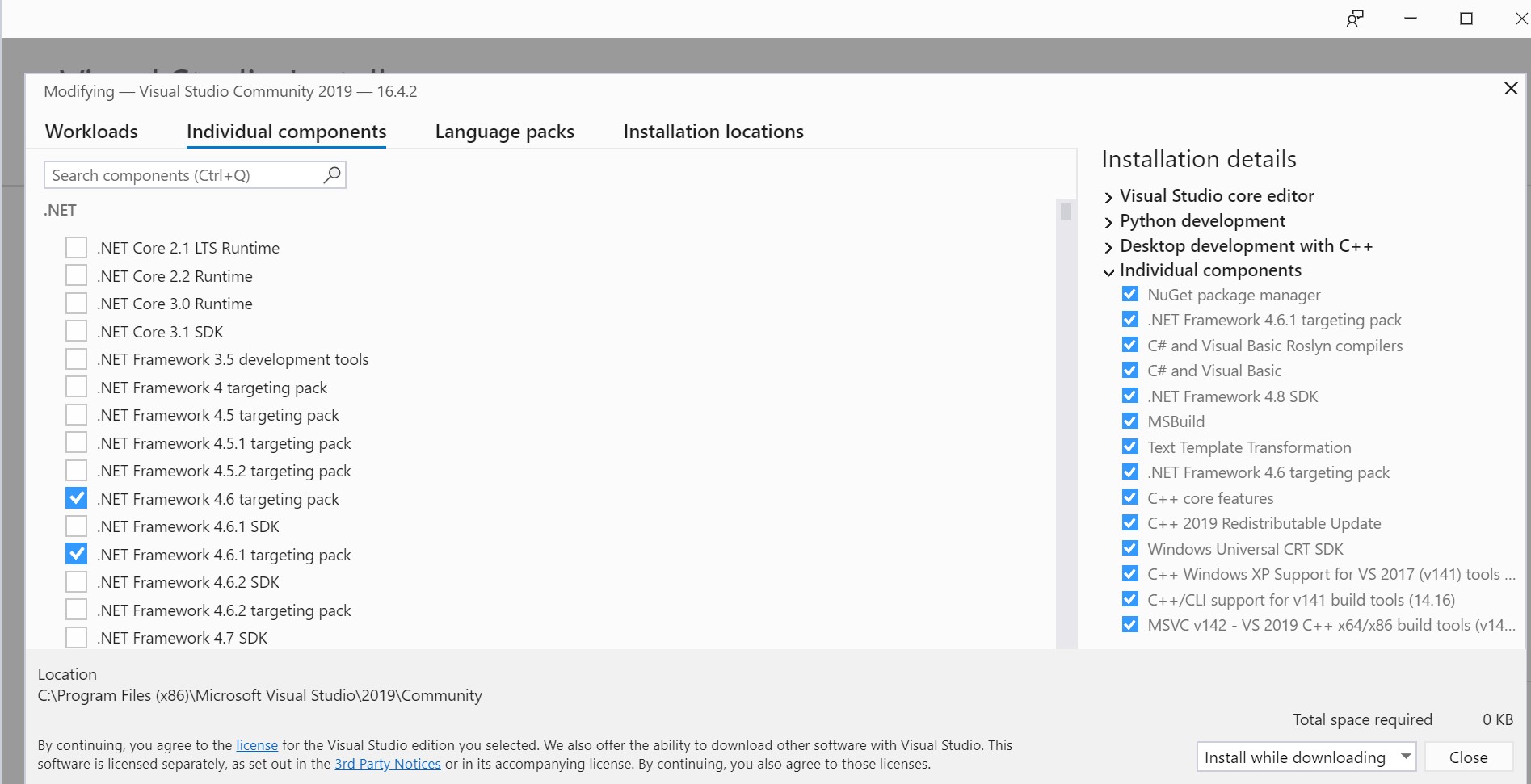Switch to the Workloads tab
This screenshot has width=1531, height=784.
click(x=91, y=132)
